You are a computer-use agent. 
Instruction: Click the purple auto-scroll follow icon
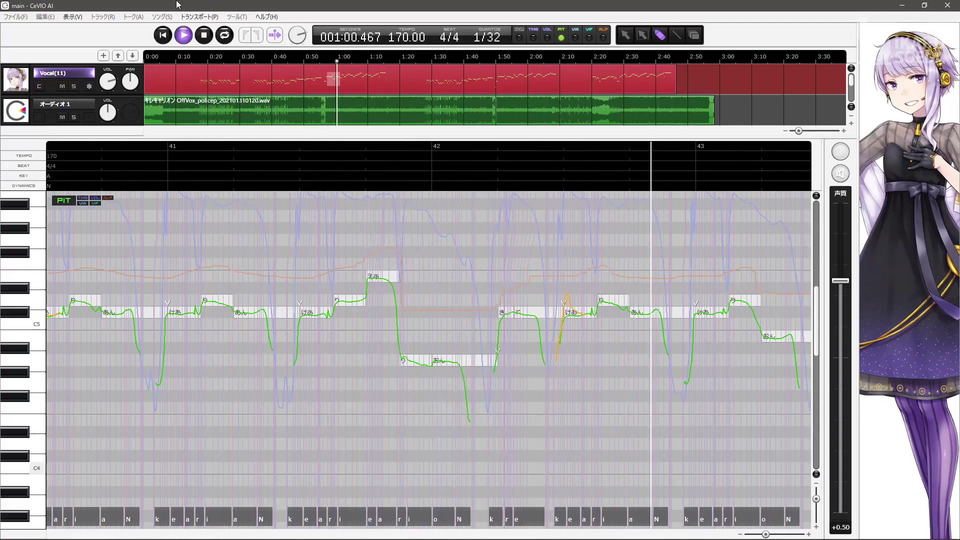click(x=275, y=35)
